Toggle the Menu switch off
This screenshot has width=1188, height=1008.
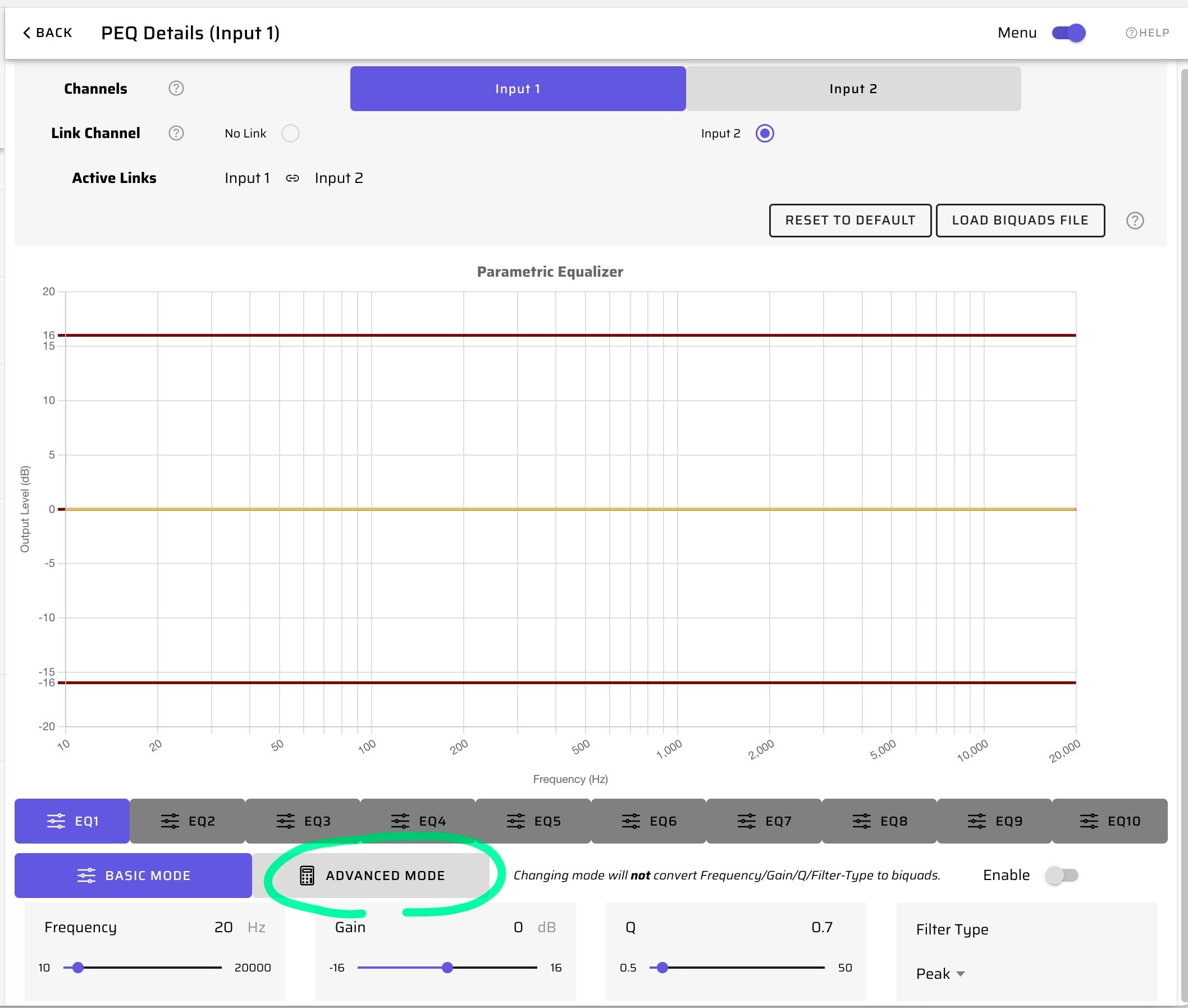point(1068,33)
